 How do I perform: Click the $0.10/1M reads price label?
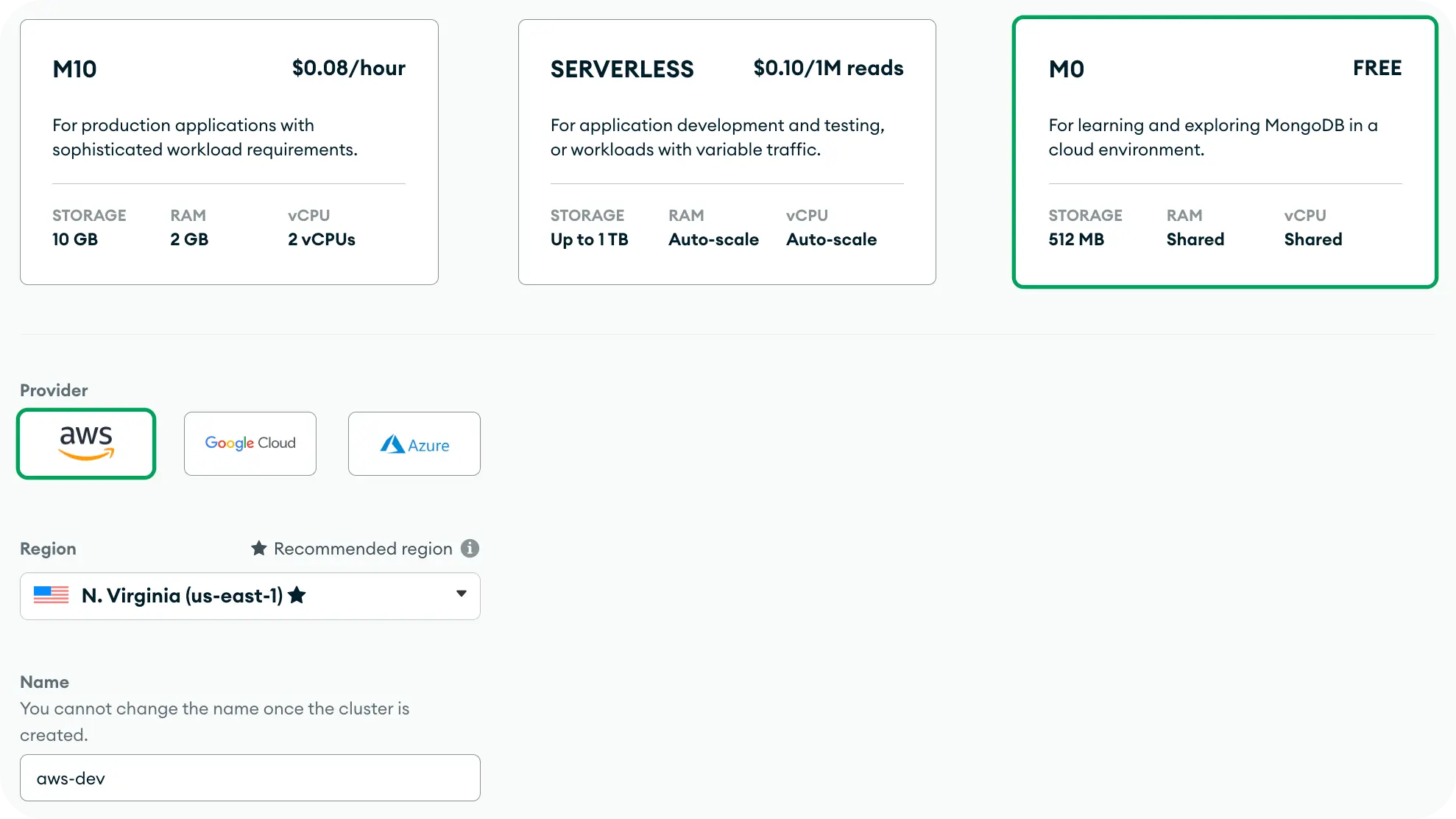pyautogui.click(x=828, y=68)
